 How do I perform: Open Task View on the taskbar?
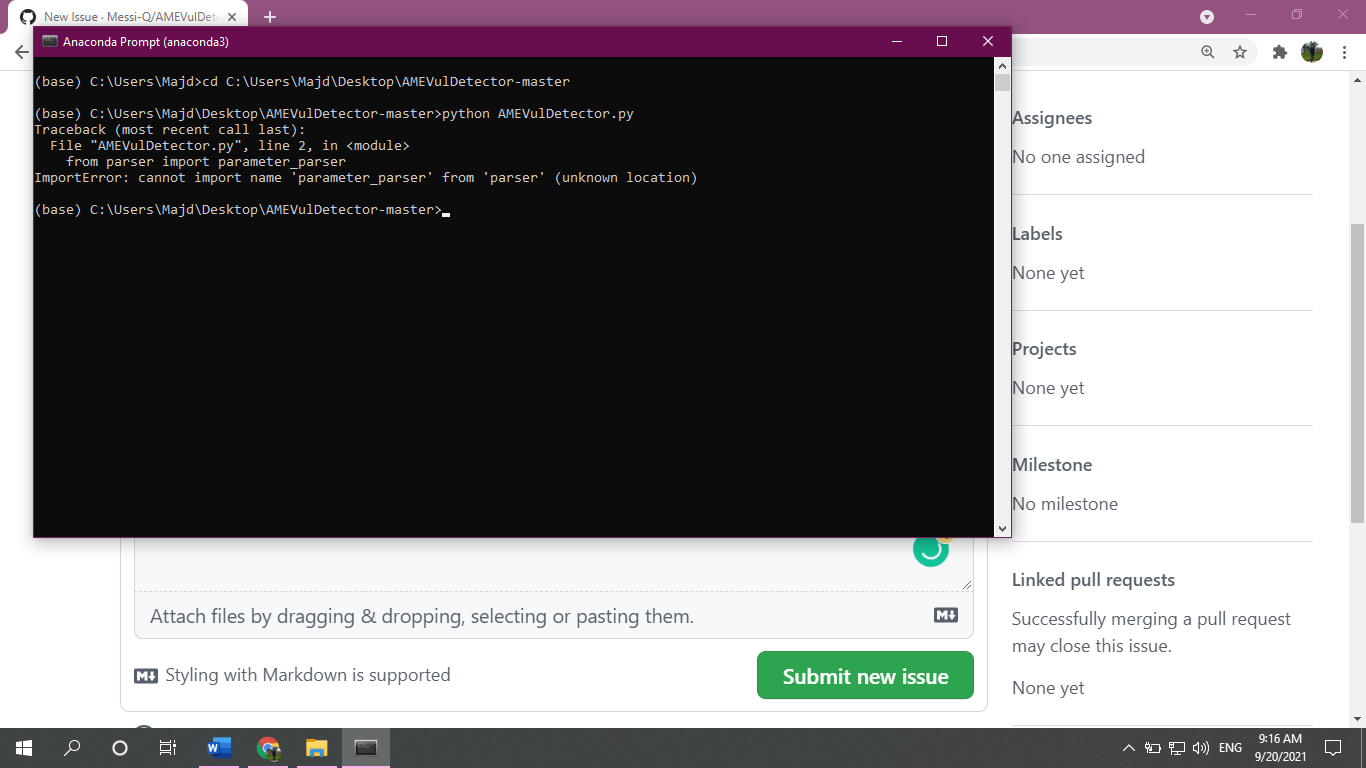coord(168,748)
